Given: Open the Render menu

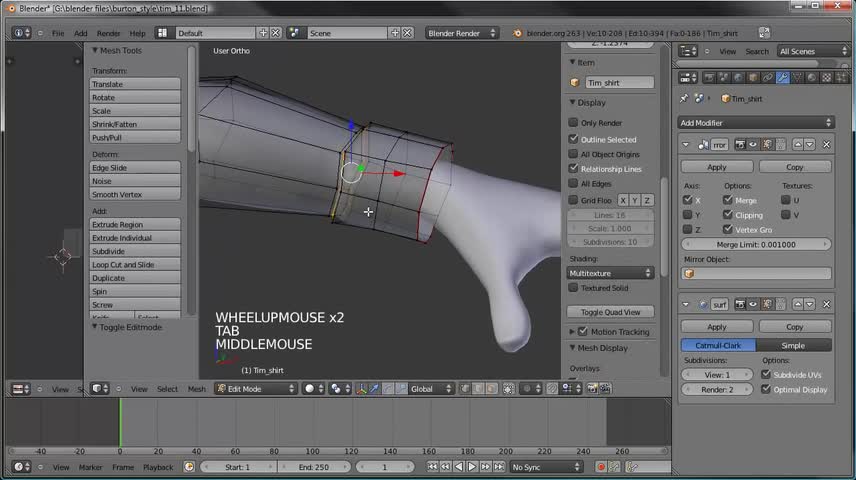Looking at the screenshot, I should pyautogui.click(x=108, y=33).
